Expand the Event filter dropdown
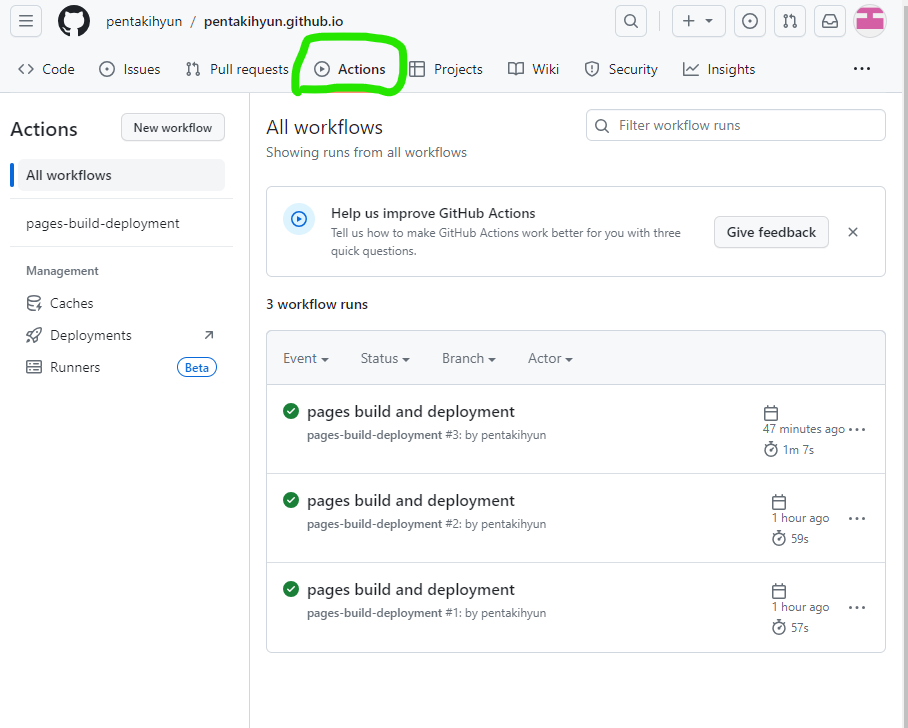 tap(306, 358)
